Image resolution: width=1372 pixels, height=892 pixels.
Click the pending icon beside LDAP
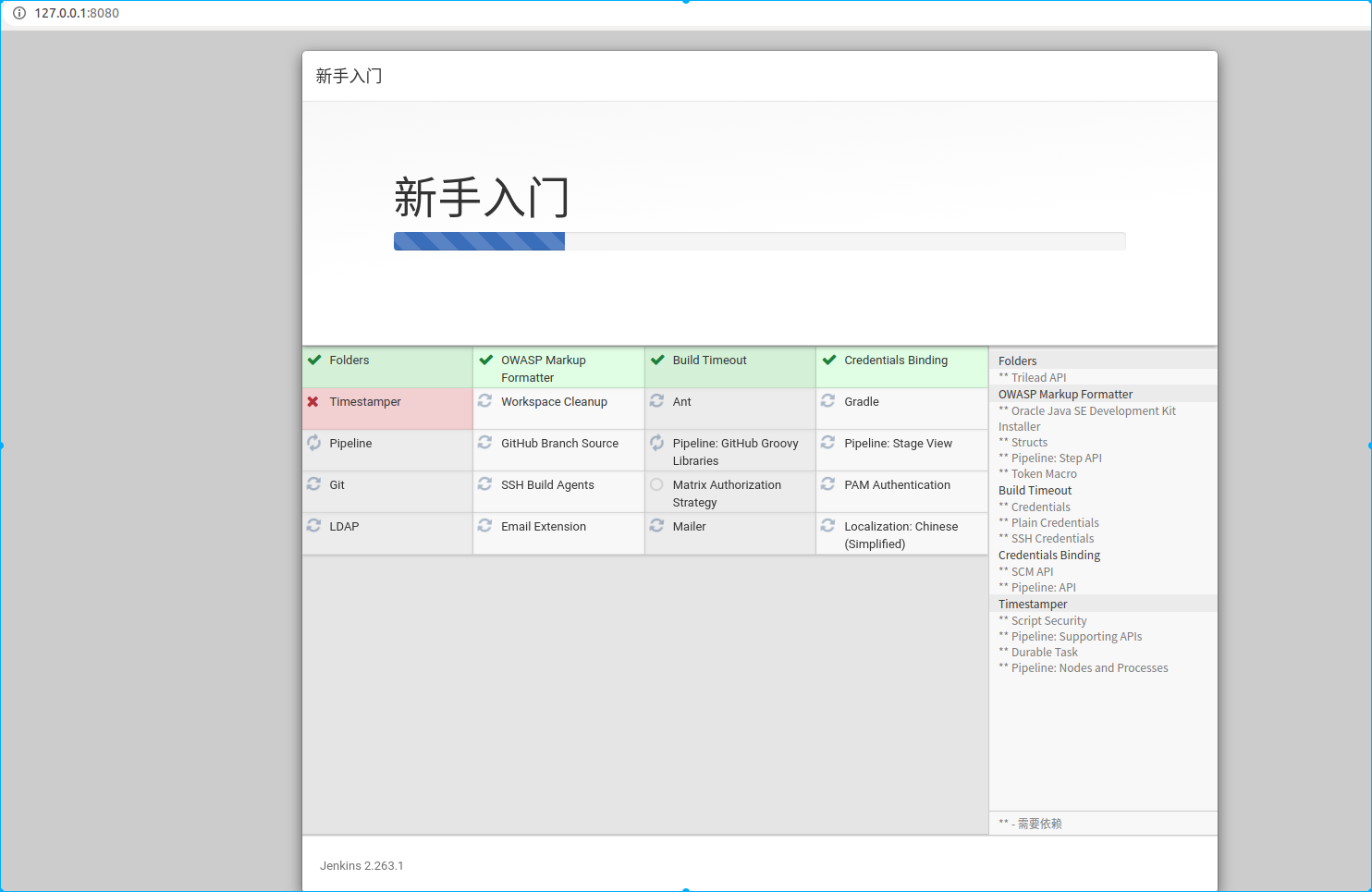coord(313,526)
